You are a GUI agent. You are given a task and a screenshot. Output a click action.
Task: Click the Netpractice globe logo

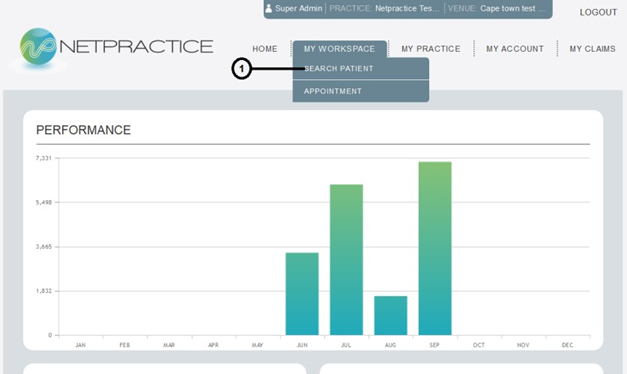point(38,46)
